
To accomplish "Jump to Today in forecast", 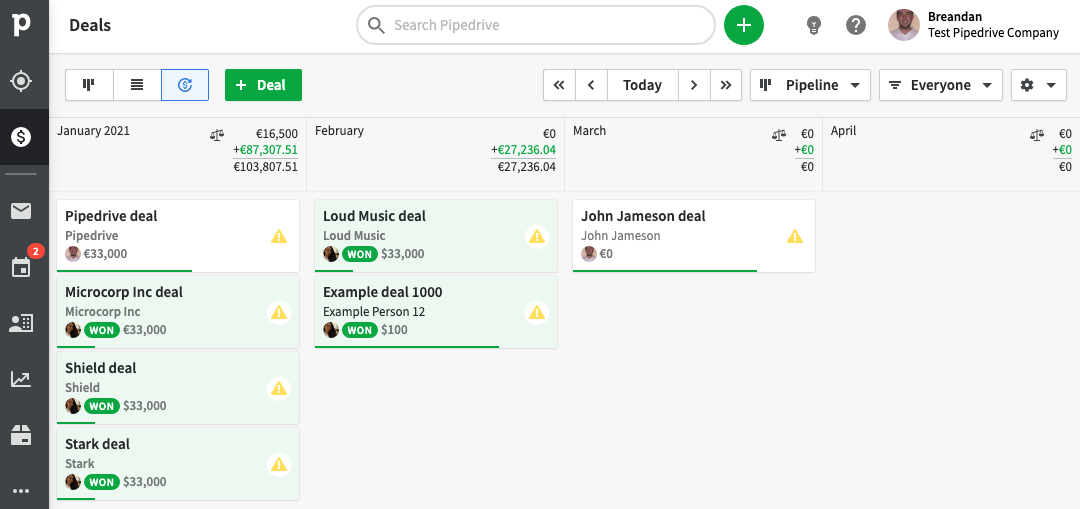I will pyautogui.click(x=642, y=85).
